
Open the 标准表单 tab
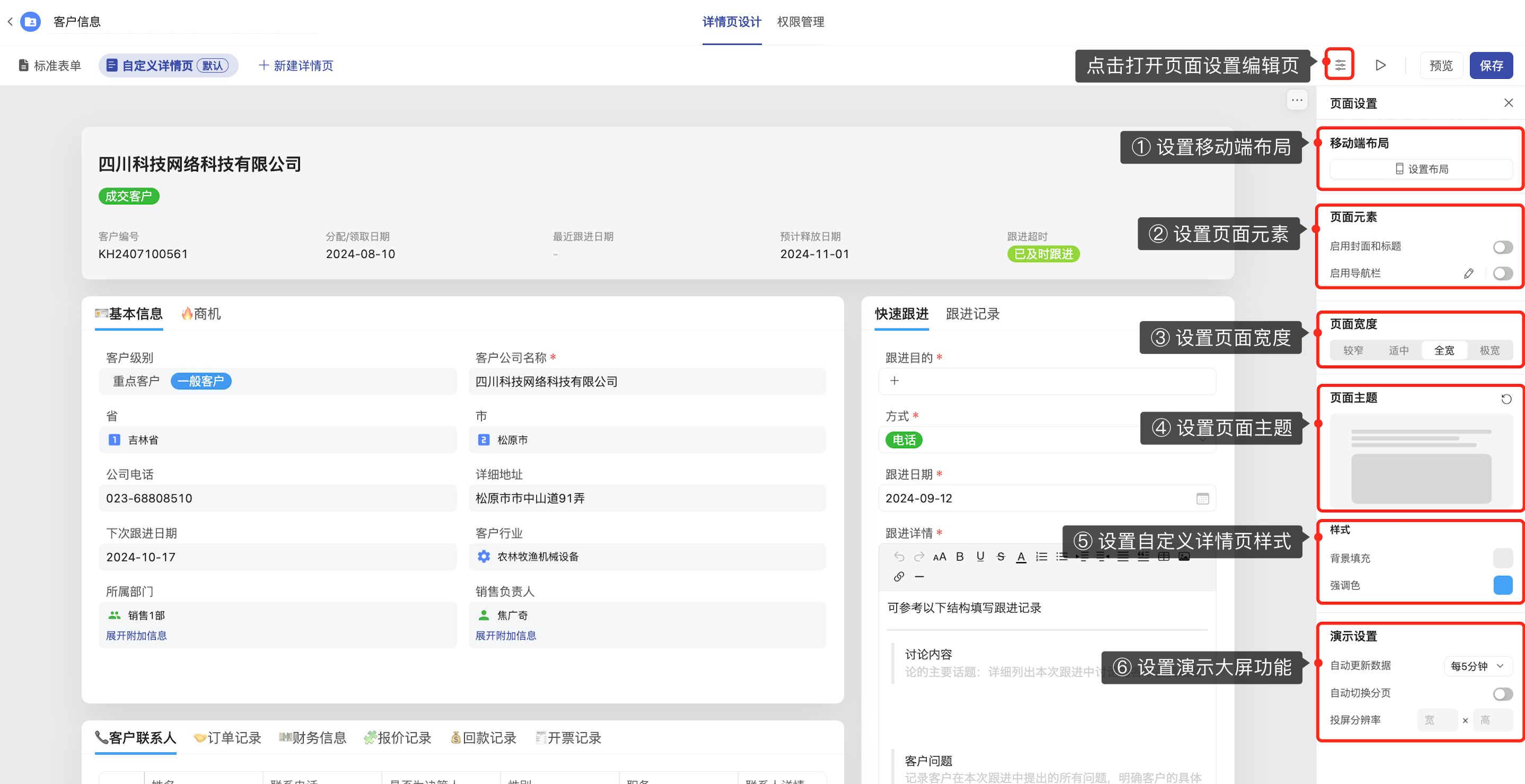pos(50,65)
